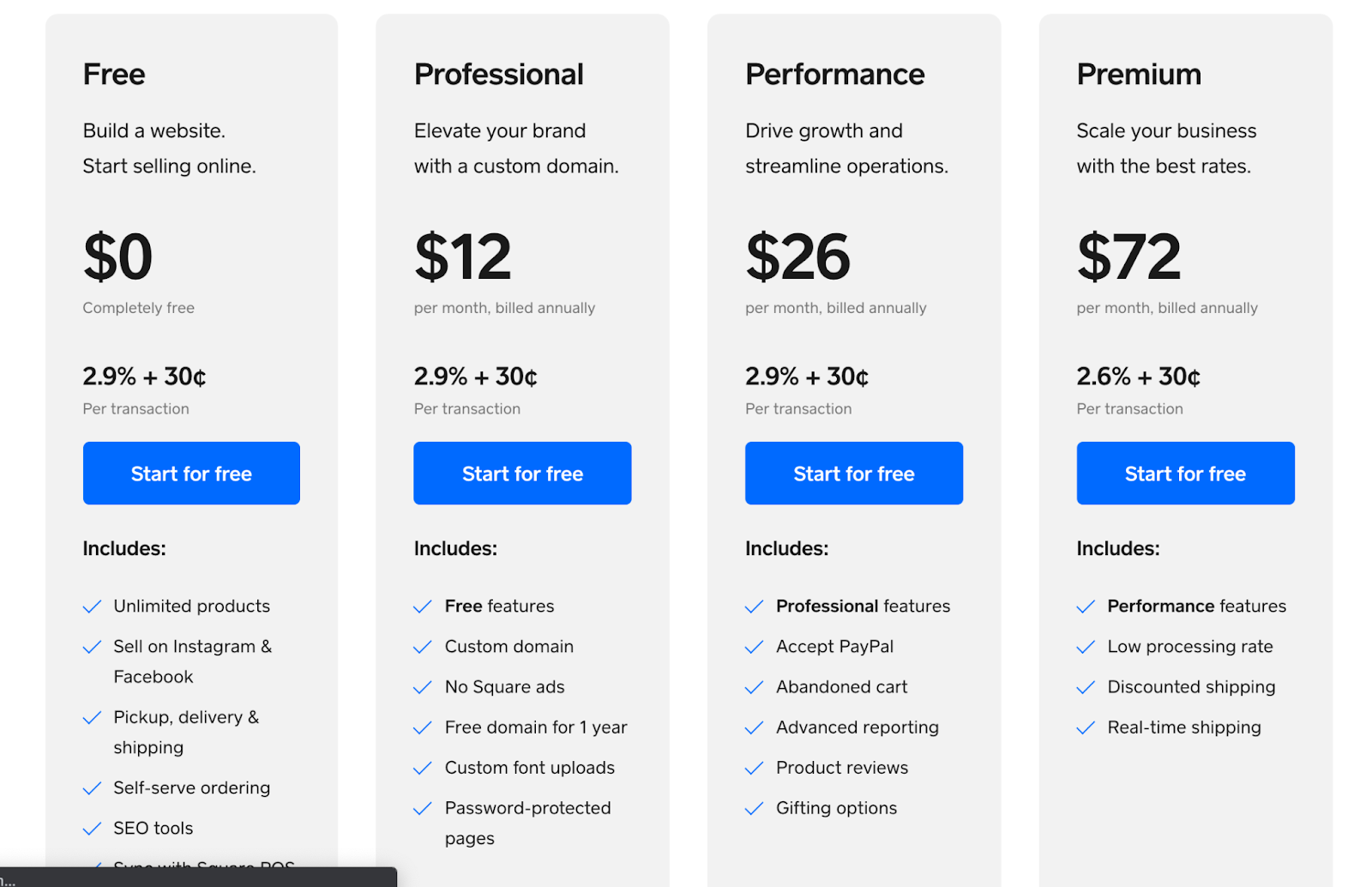This screenshot has width=1372, height=887.
Task: Click checkmark next to No Square ads
Action: coord(423,687)
